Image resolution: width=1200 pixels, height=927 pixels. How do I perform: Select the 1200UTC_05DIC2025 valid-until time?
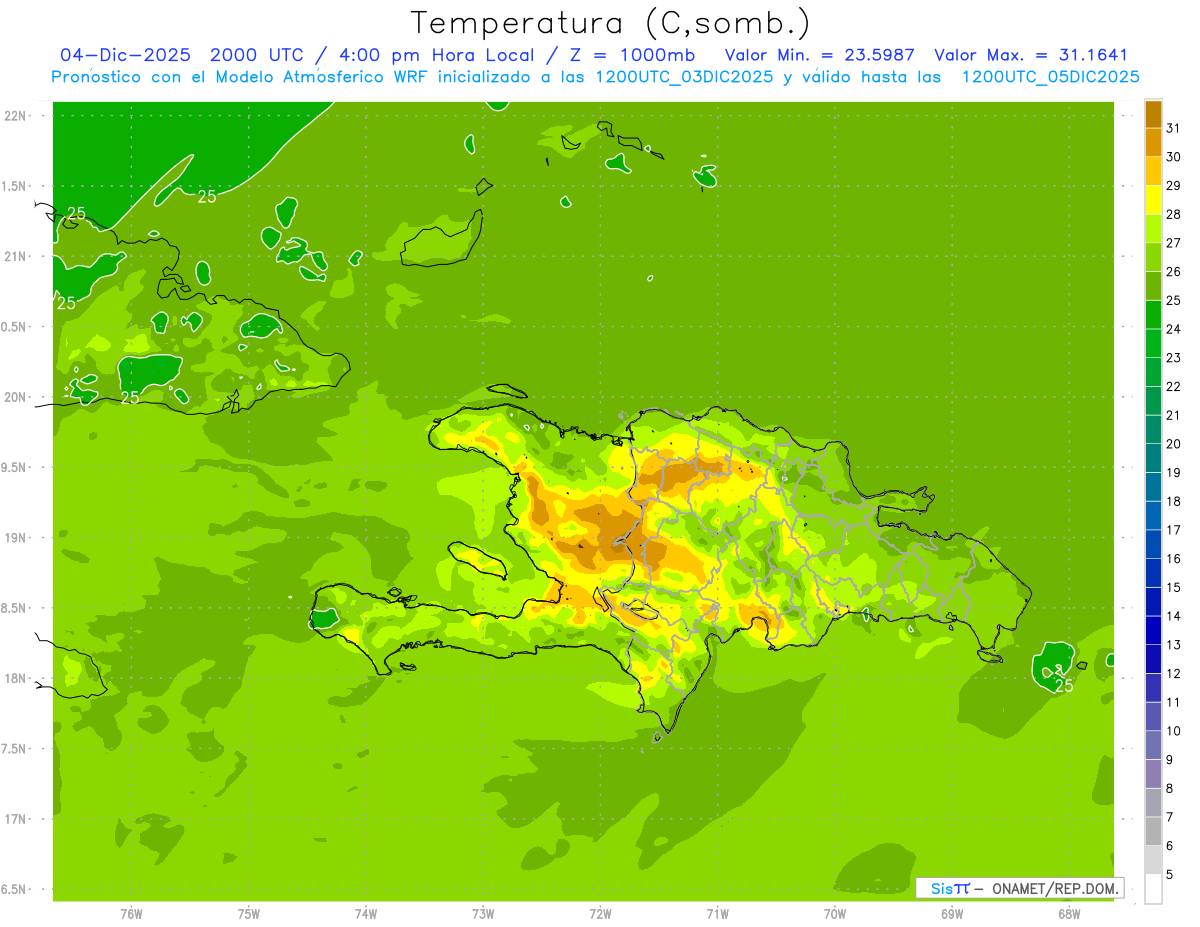pyautogui.click(x=1050, y=77)
